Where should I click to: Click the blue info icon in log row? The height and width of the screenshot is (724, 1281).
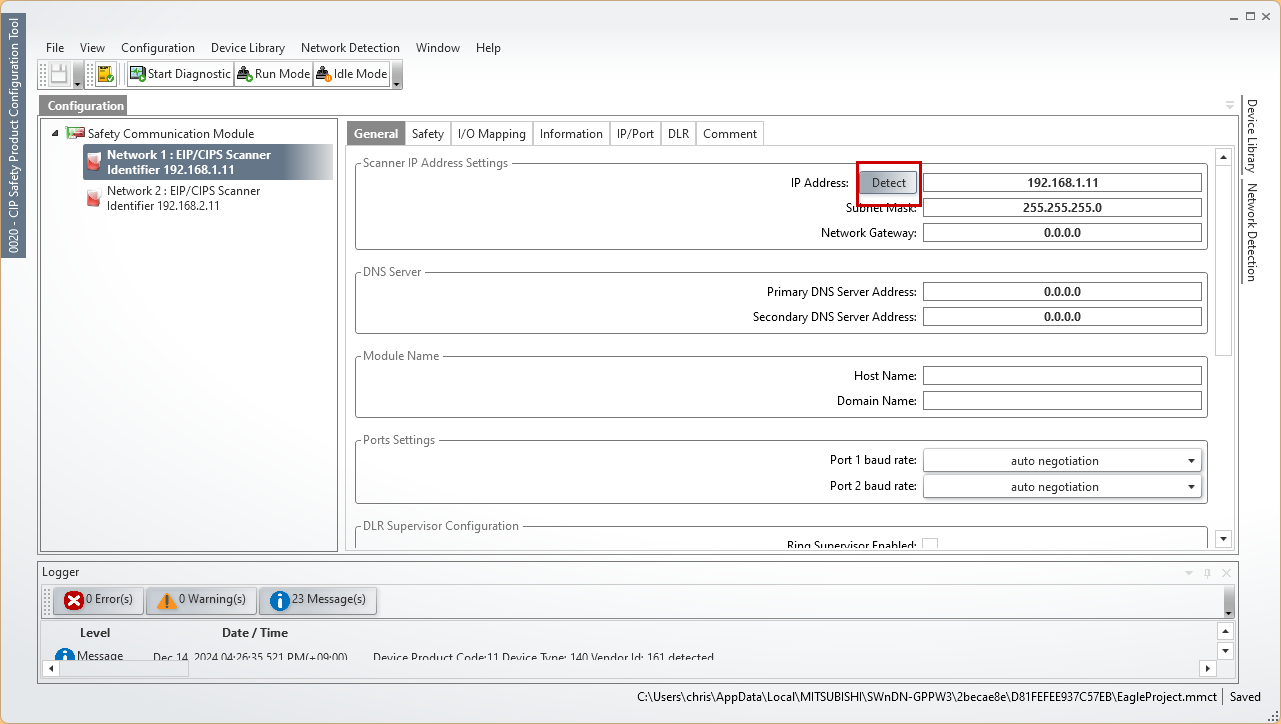tap(65, 657)
